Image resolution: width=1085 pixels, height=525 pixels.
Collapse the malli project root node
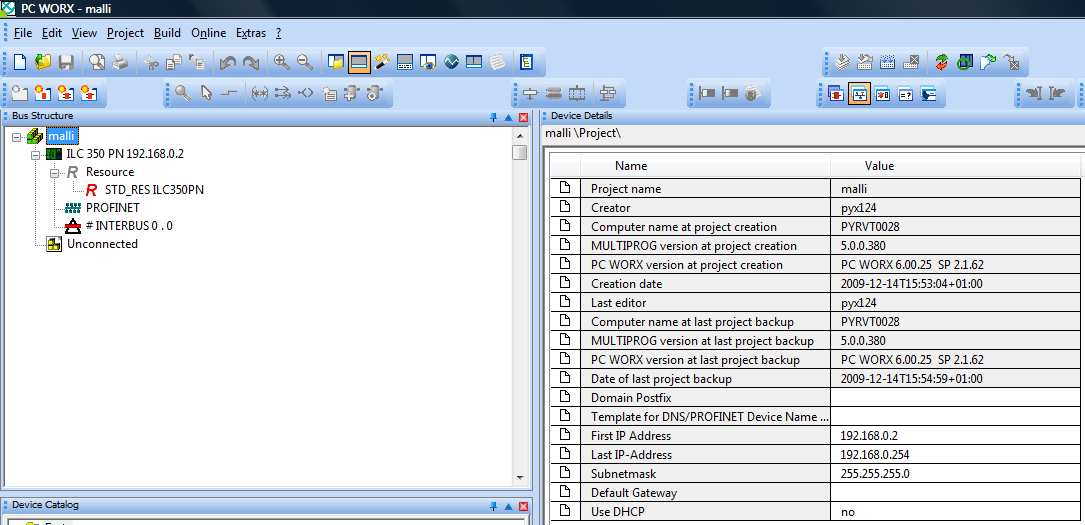pyautogui.click(x=17, y=137)
